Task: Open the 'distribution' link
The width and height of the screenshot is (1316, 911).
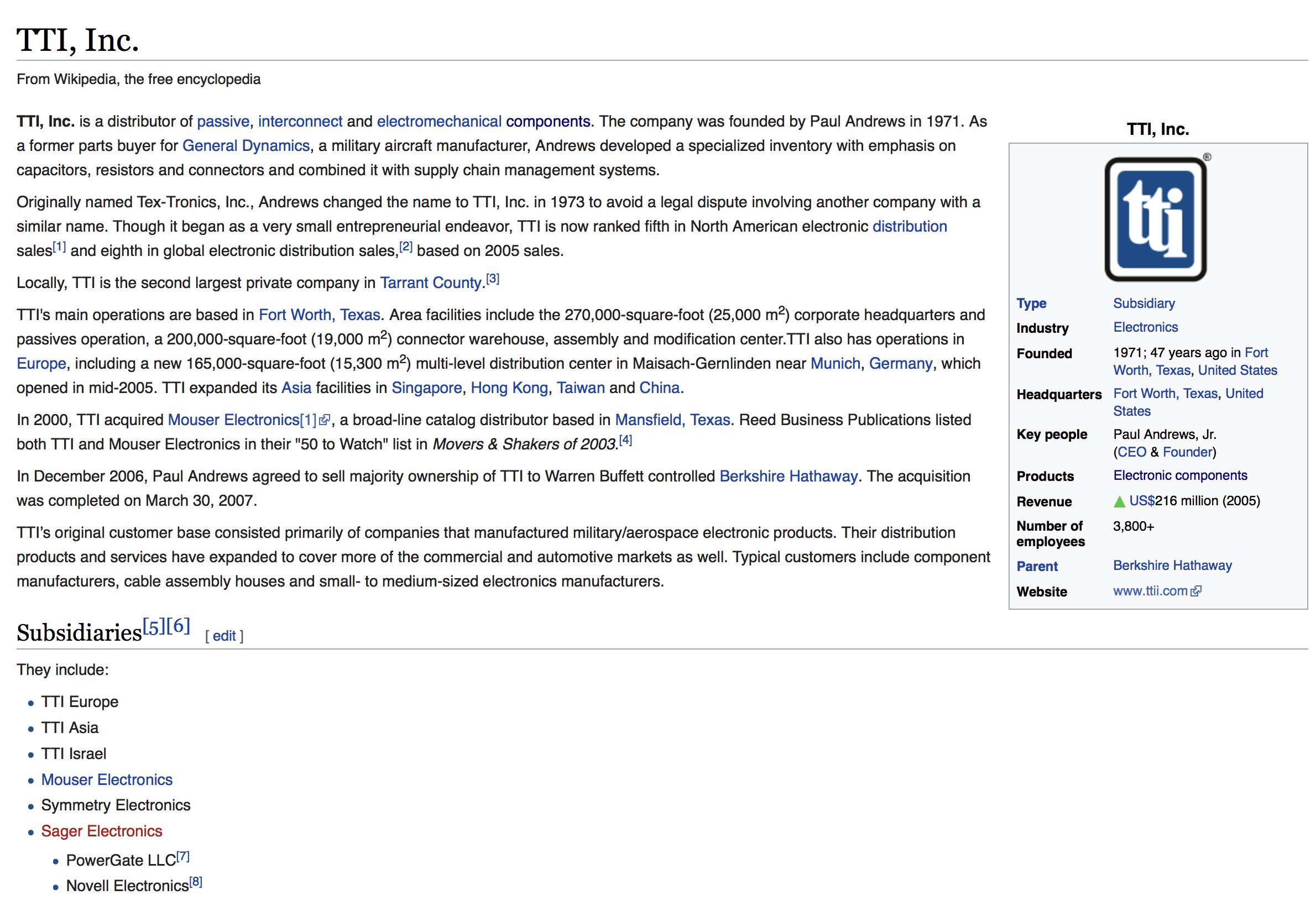Action: pyautogui.click(x=910, y=227)
